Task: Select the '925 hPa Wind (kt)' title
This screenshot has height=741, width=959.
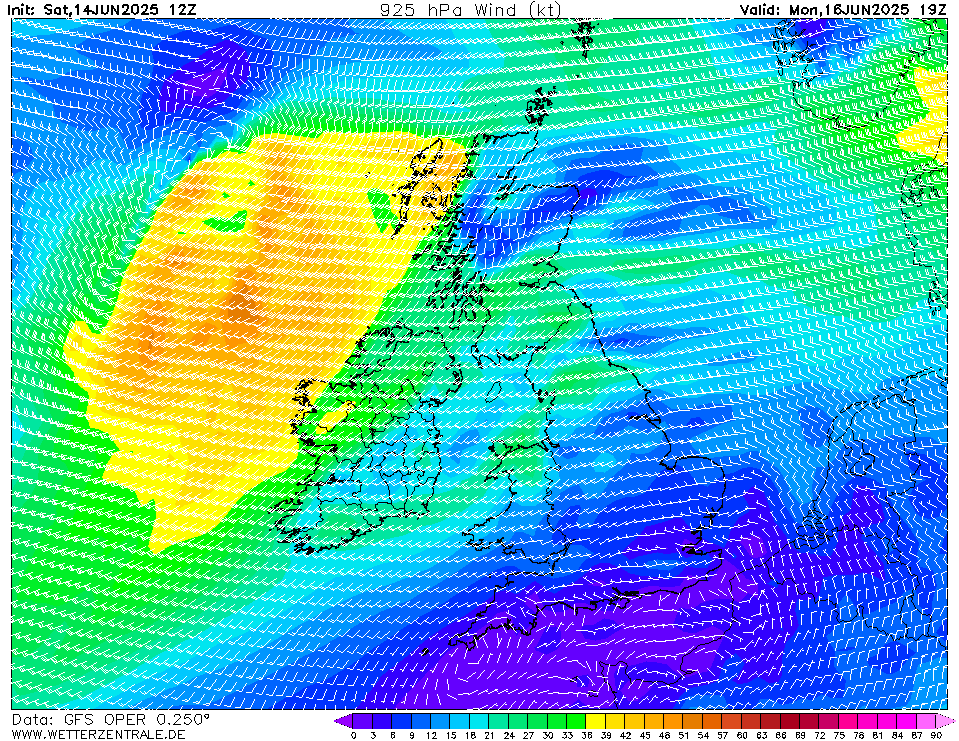Action: (470, 10)
